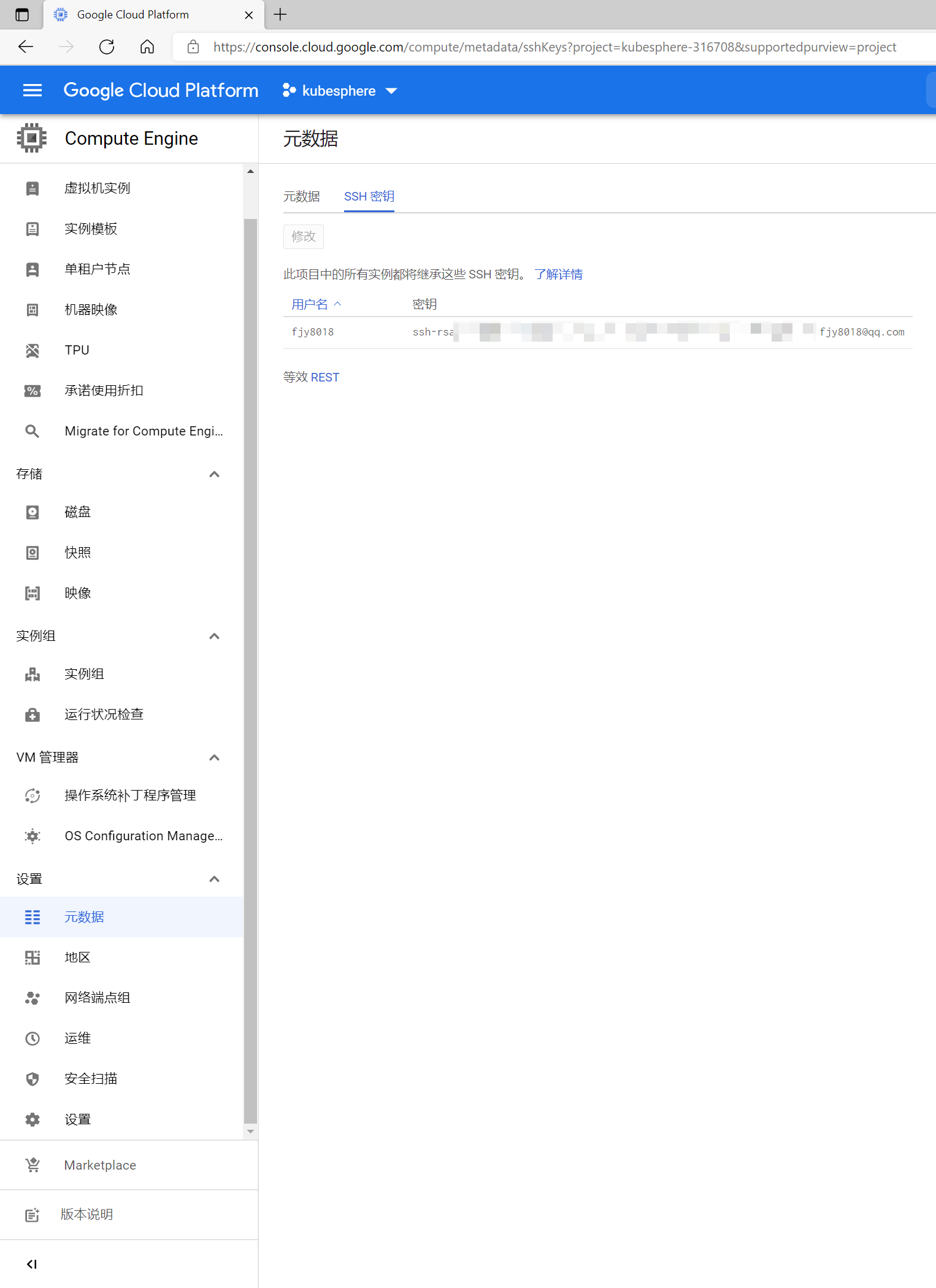
Task: Open the kubesphere project selector dropdown
Action: (340, 91)
